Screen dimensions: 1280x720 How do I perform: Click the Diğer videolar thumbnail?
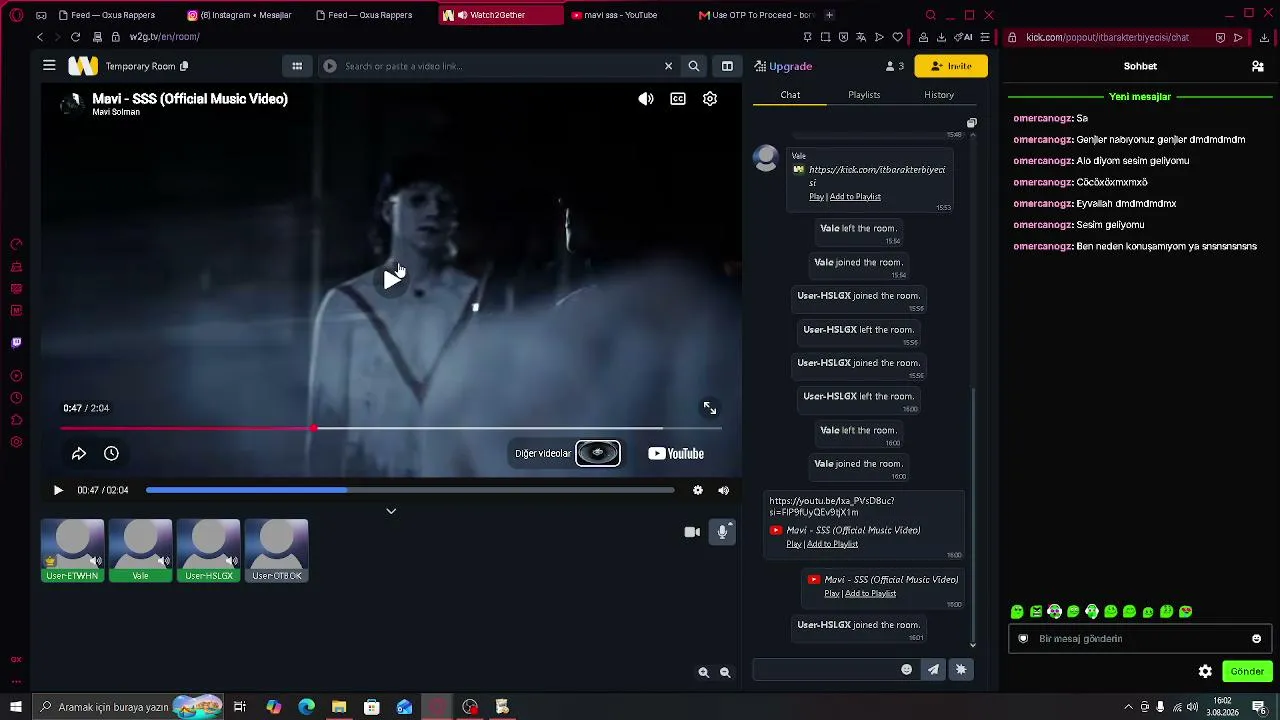click(598, 453)
